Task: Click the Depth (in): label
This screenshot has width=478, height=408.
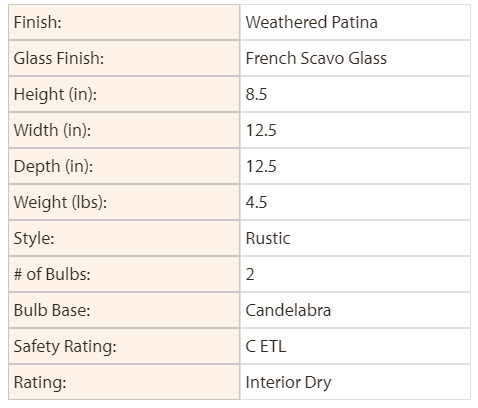Action: click(x=53, y=166)
